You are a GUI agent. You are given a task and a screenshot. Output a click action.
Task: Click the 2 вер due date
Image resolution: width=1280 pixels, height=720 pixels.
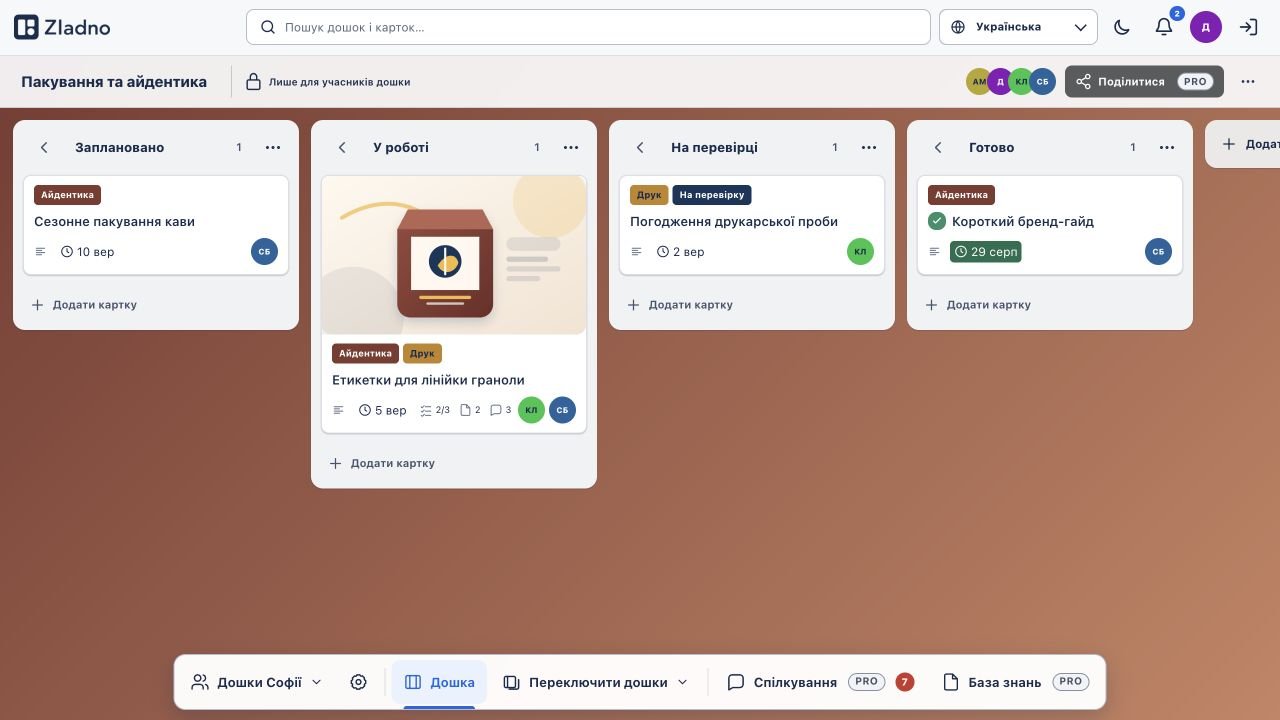click(681, 252)
